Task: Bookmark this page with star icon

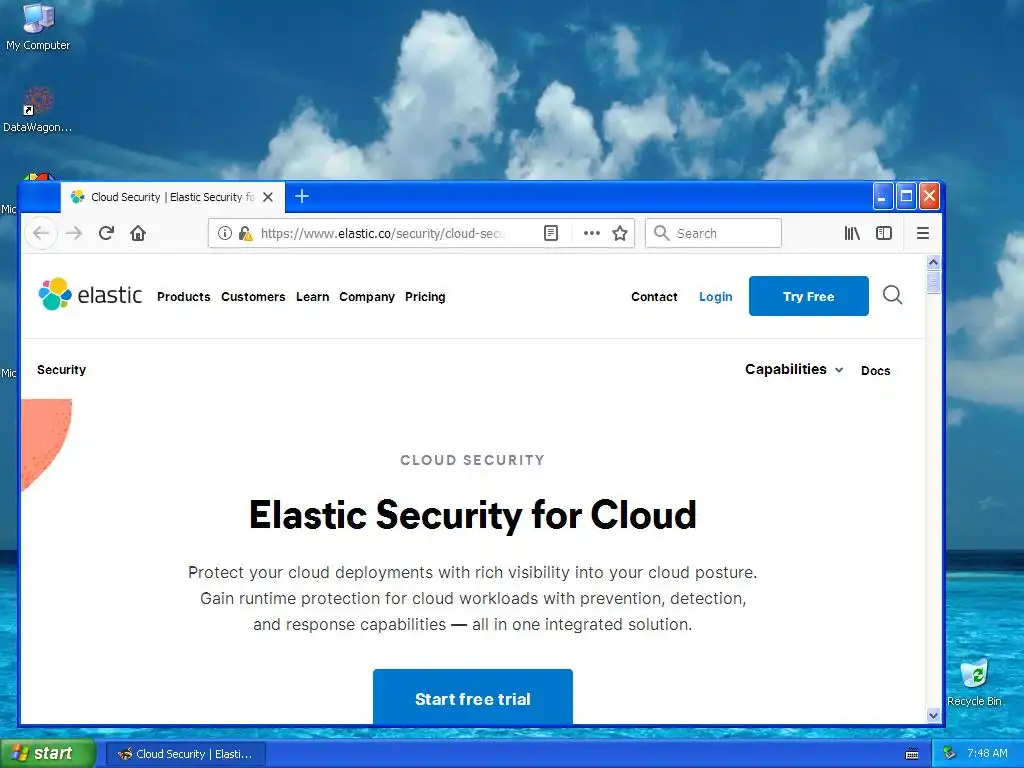Action: [620, 233]
